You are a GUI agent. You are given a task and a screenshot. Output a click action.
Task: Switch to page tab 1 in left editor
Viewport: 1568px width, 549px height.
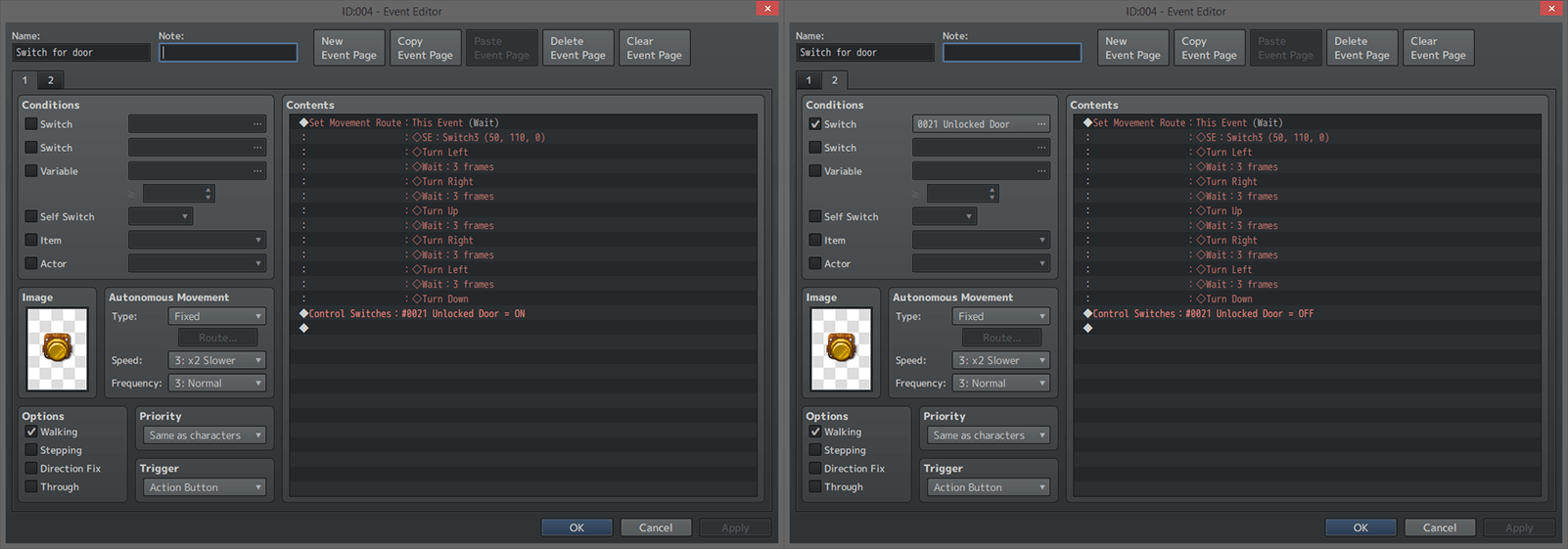tap(25, 80)
